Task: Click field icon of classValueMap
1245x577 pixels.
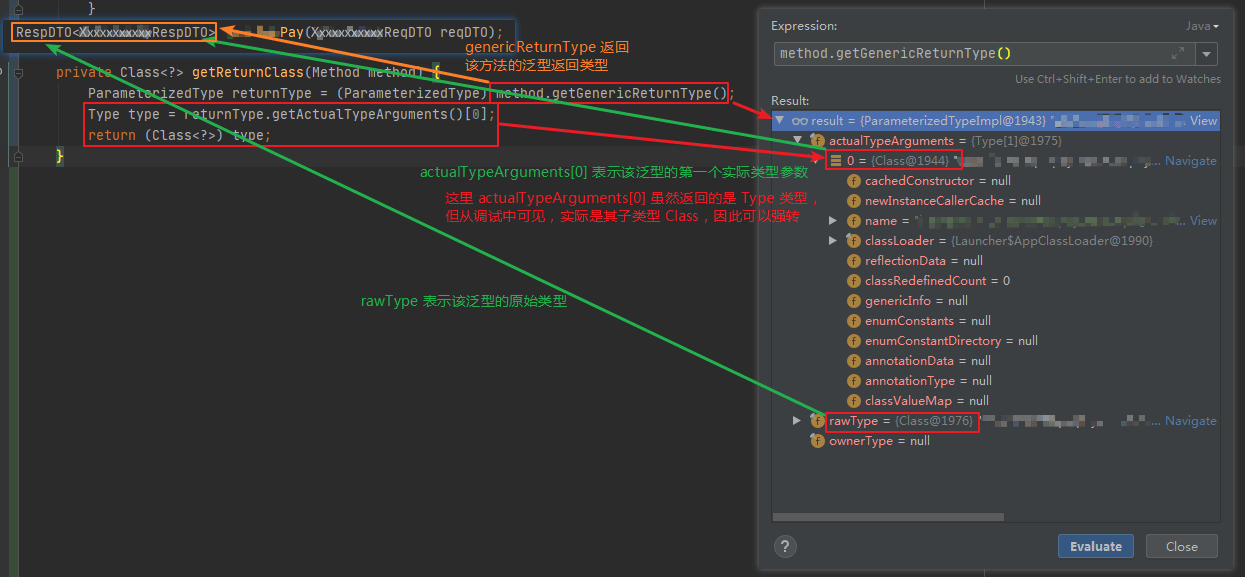Action: point(853,401)
